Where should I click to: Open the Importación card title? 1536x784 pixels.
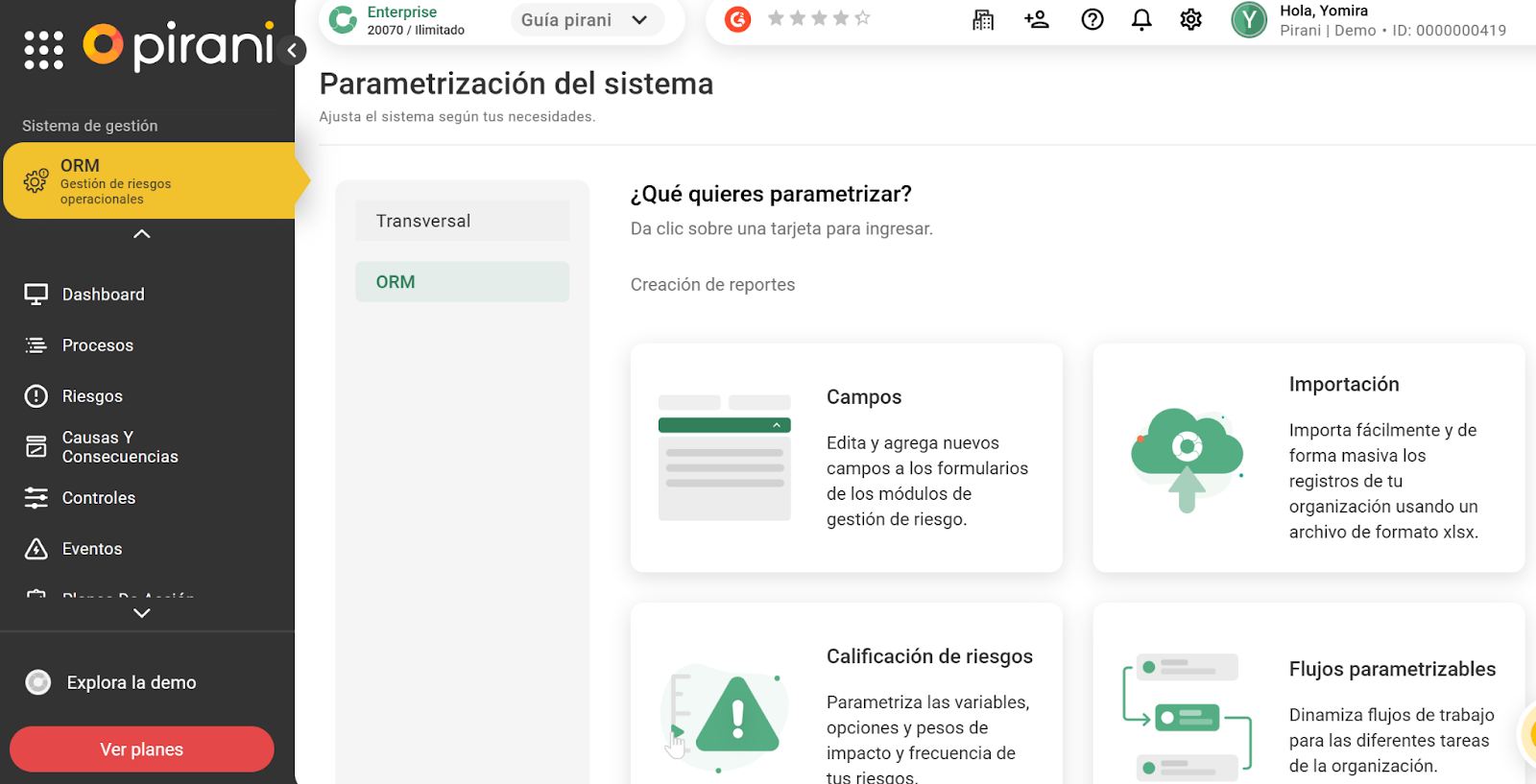click(1344, 385)
